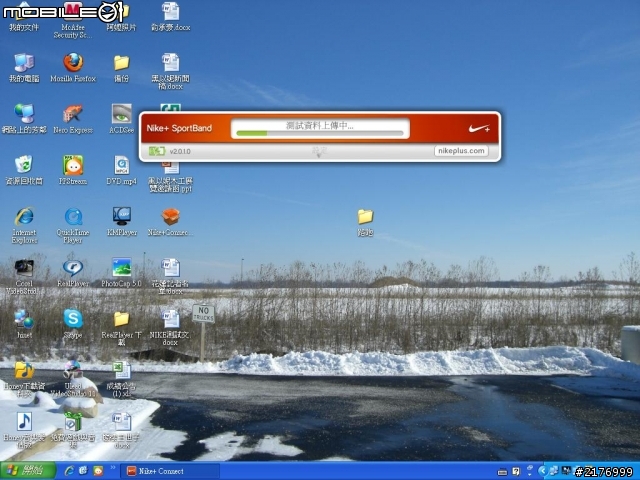Open the RealPlayer desktop shortcut
The height and width of the screenshot is (480, 640).
click(73, 268)
